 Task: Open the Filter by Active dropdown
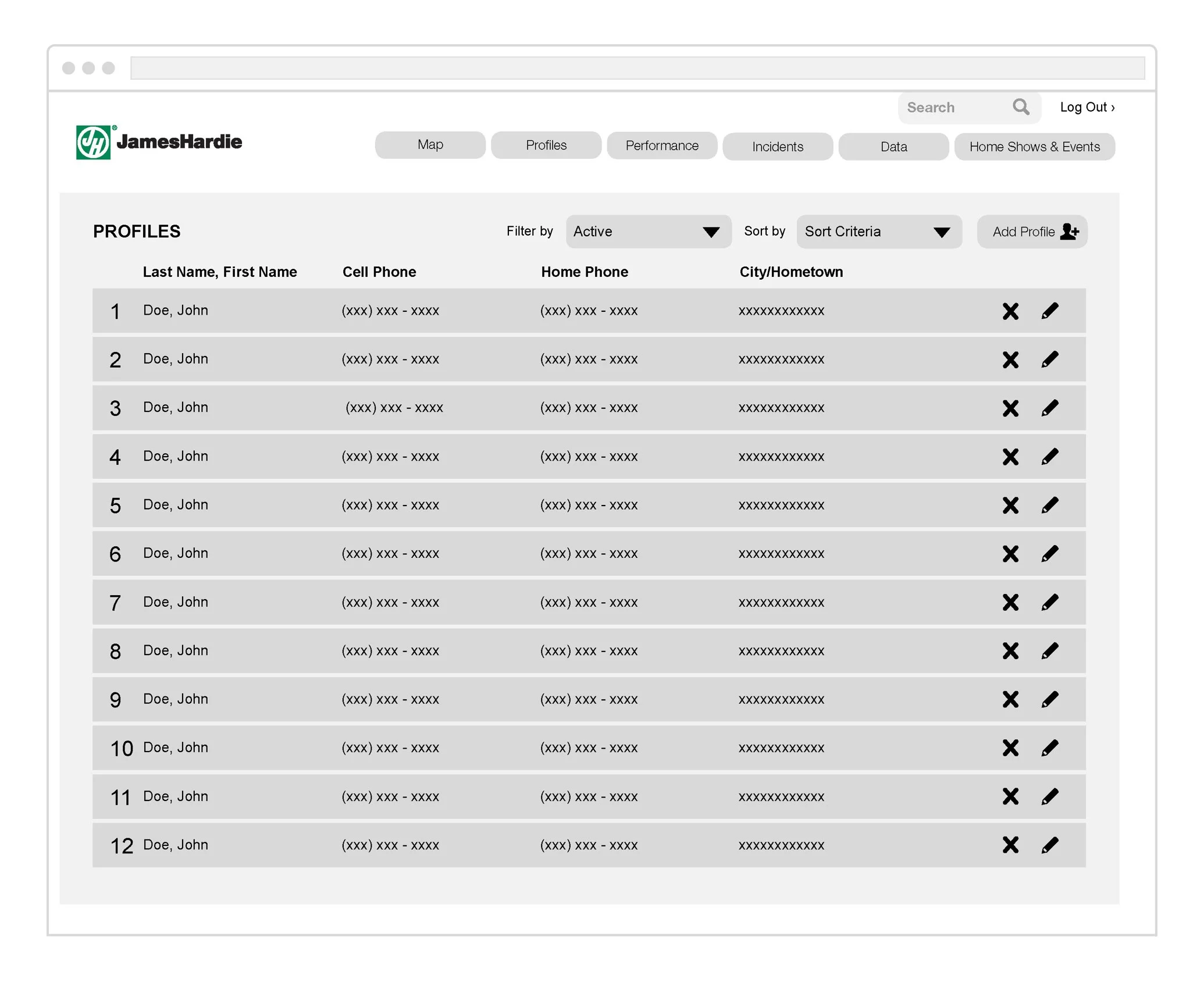click(x=648, y=232)
